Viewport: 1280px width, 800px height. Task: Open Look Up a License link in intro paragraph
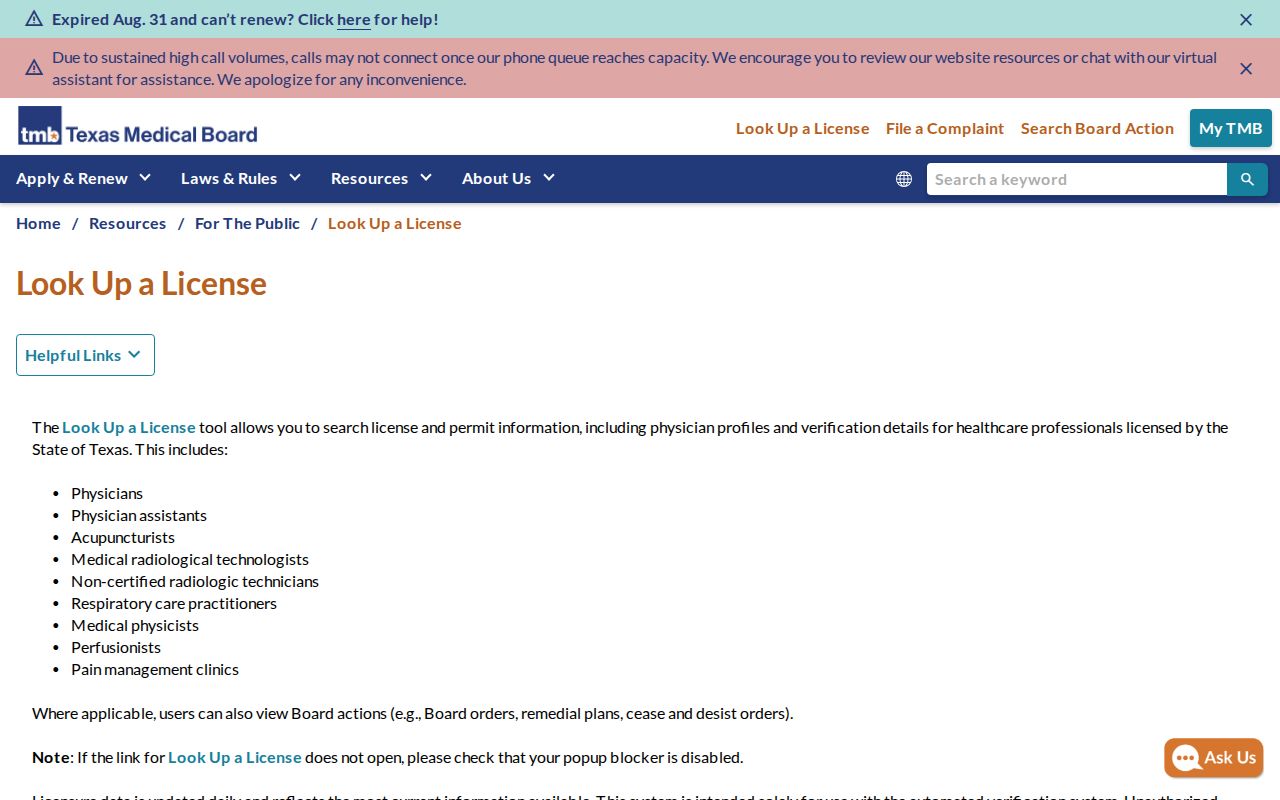129,427
